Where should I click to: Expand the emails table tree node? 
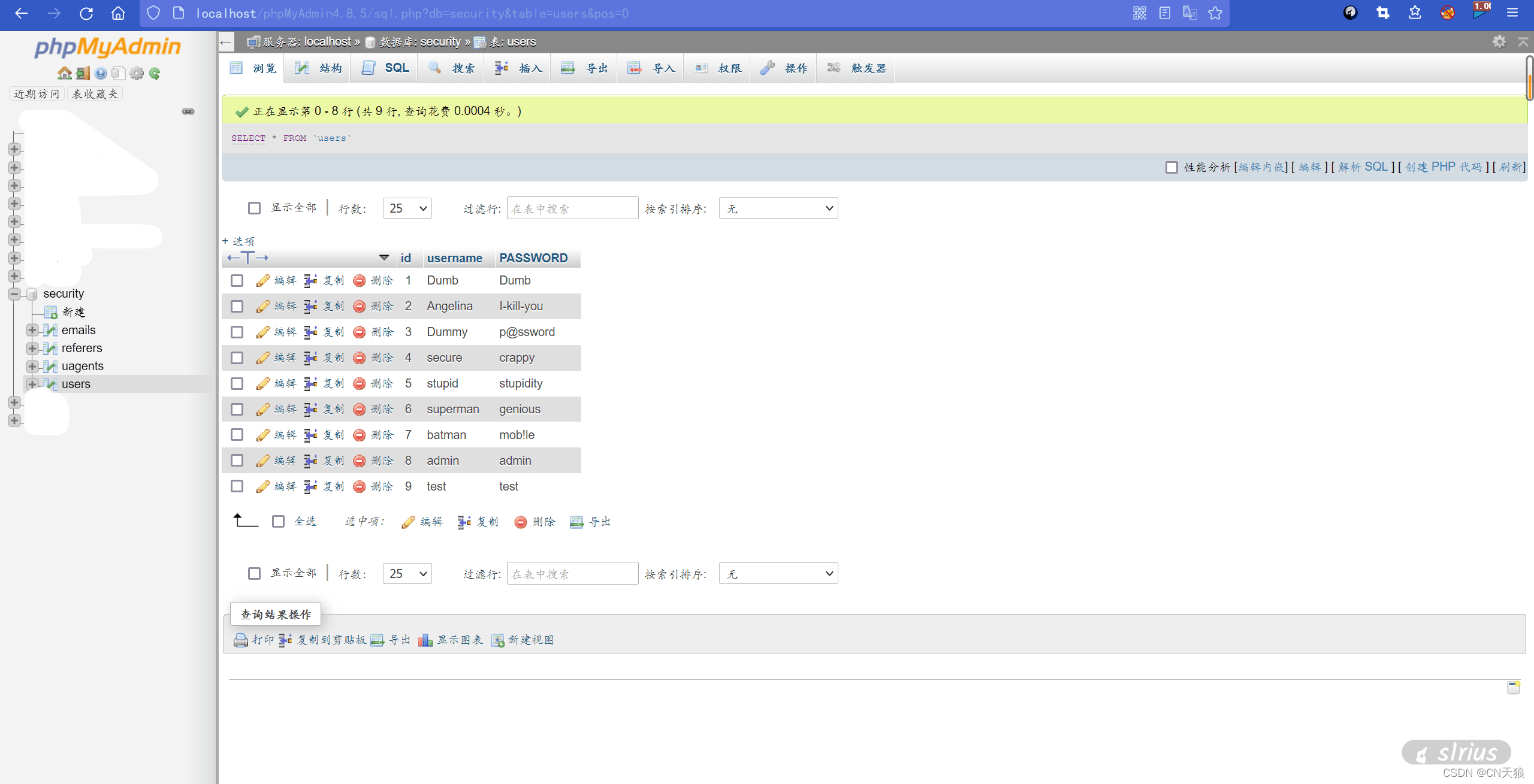tap(32, 330)
